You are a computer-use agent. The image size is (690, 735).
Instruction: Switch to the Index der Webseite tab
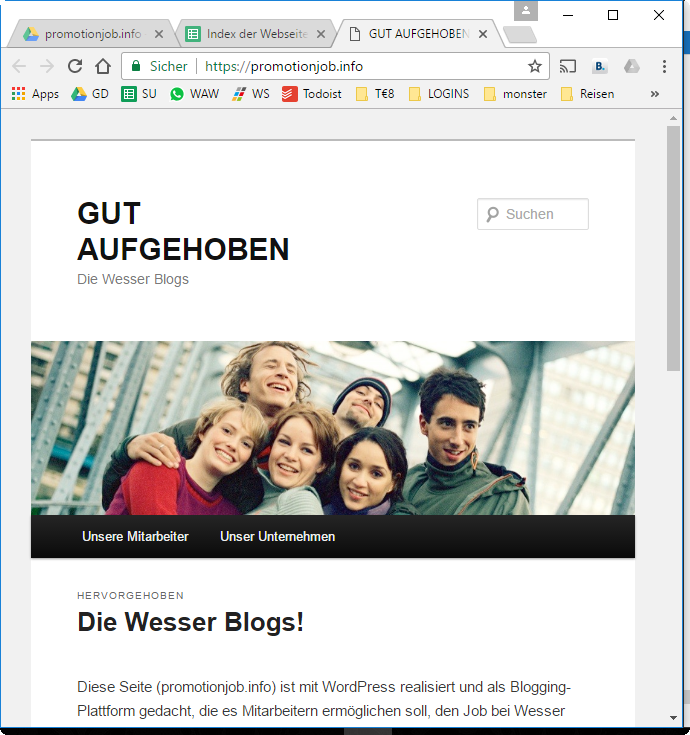click(x=255, y=34)
